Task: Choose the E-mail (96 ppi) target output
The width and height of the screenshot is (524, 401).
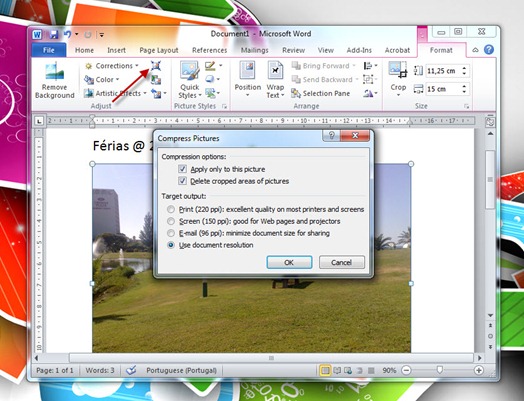Action: pyautogui.click(x=171, y=233)
